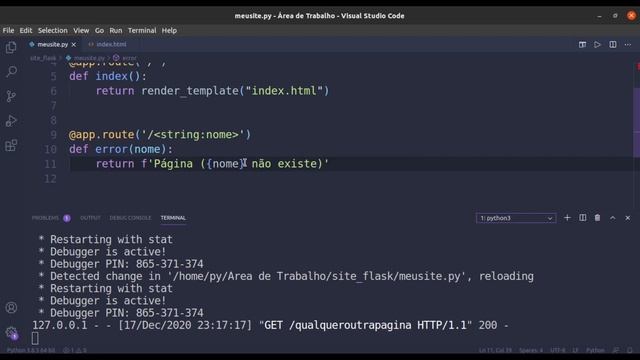
Task: Click "index.html" string in line 6
Action: pyautogui.click(x=284, y=91)
